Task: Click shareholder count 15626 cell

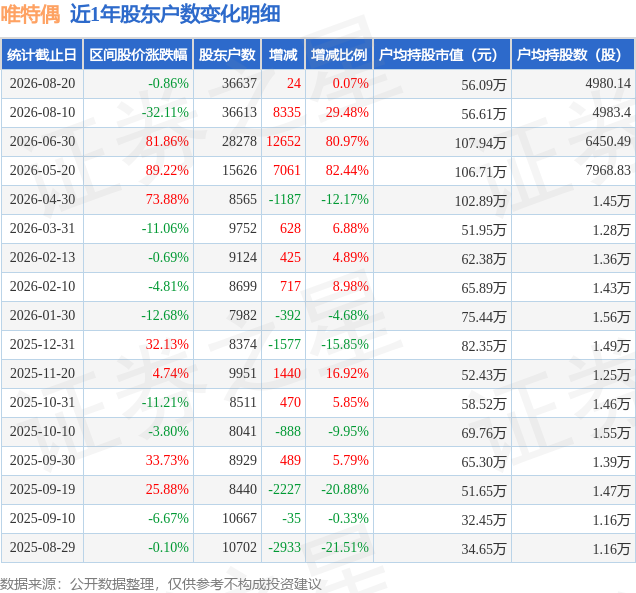Action: (228, 170)
